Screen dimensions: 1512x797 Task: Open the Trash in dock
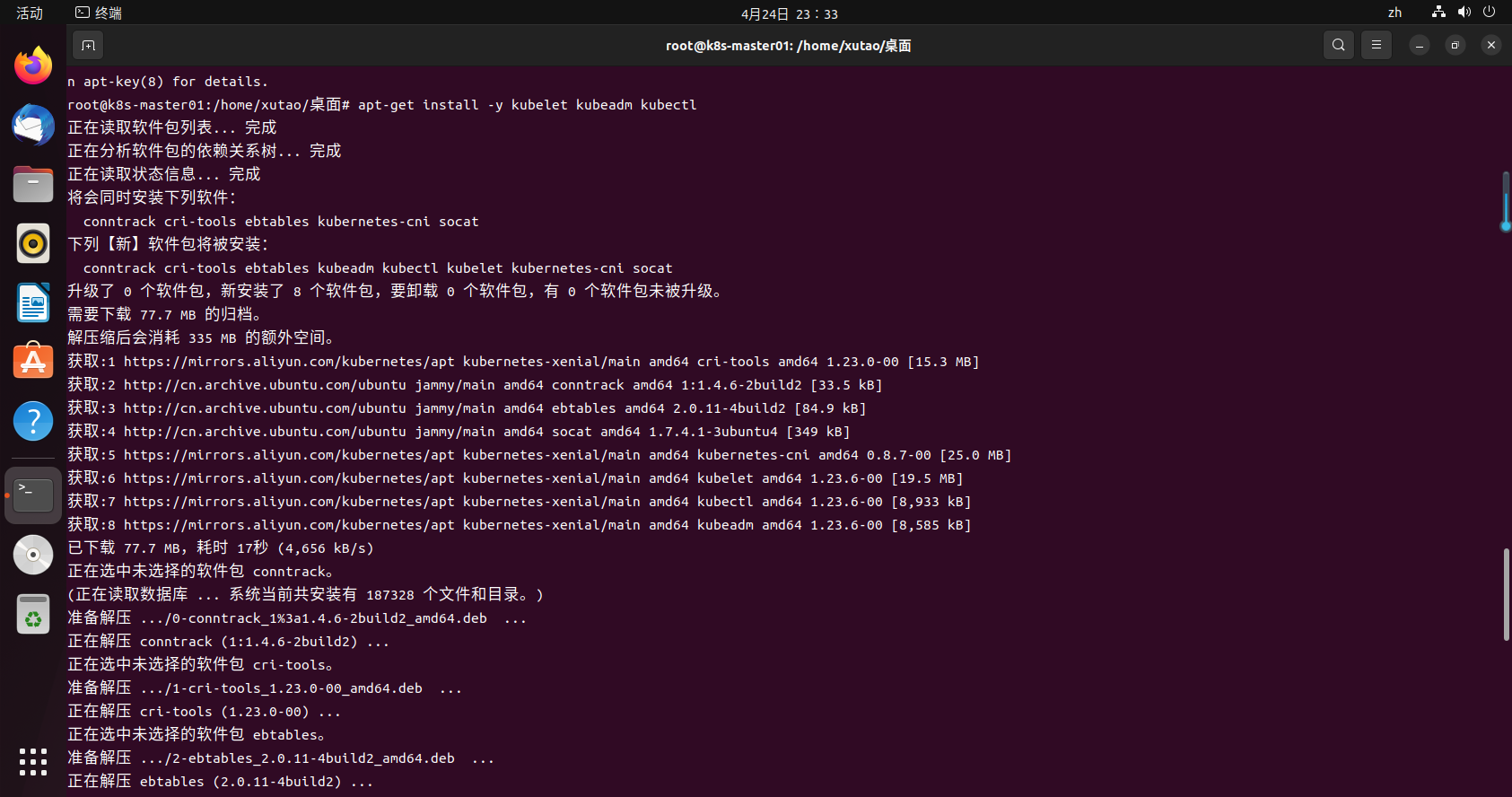tap(33, 614)
